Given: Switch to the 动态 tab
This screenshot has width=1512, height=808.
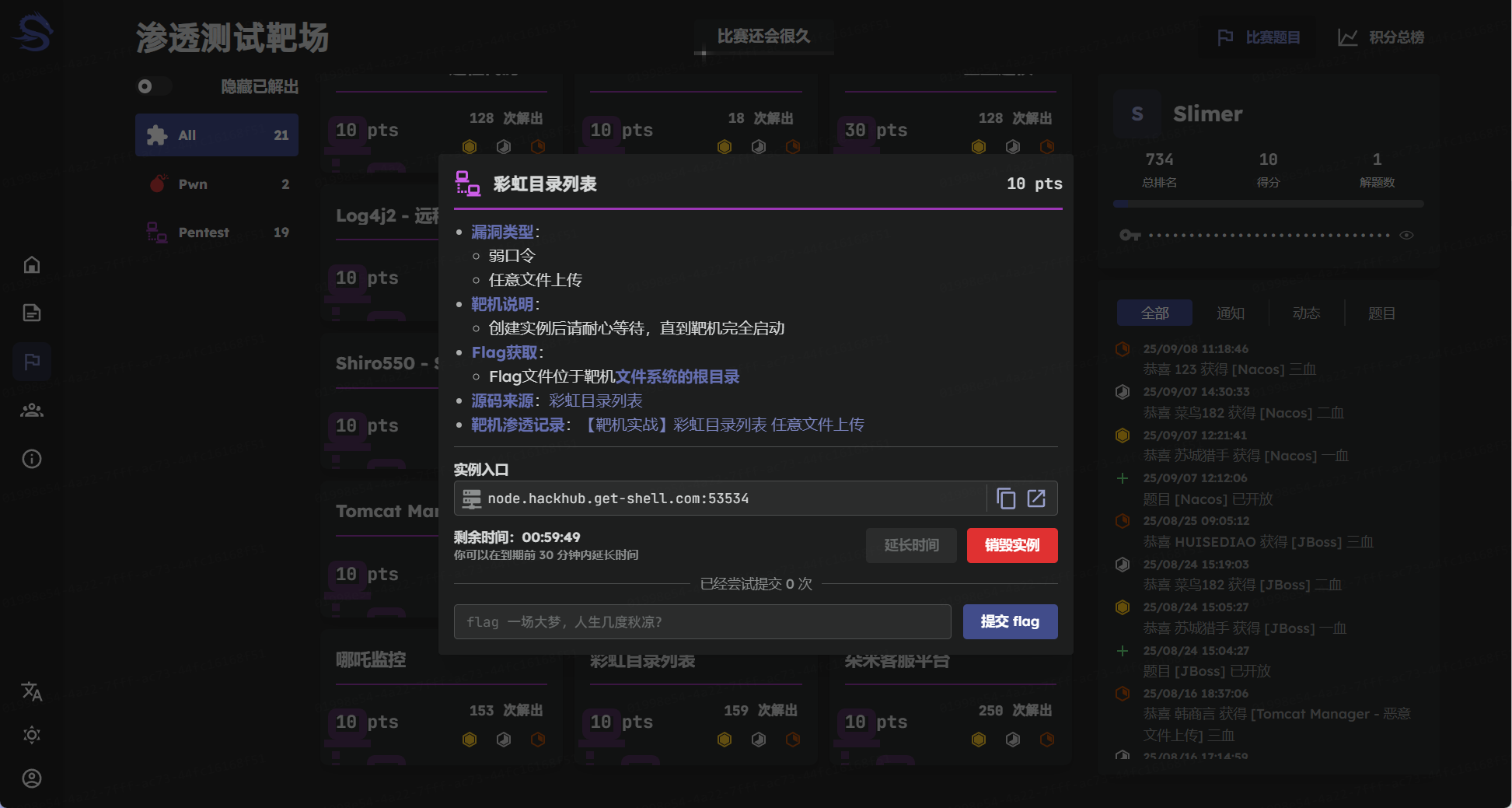Looking at the screenshot, I should (1306, 313).
